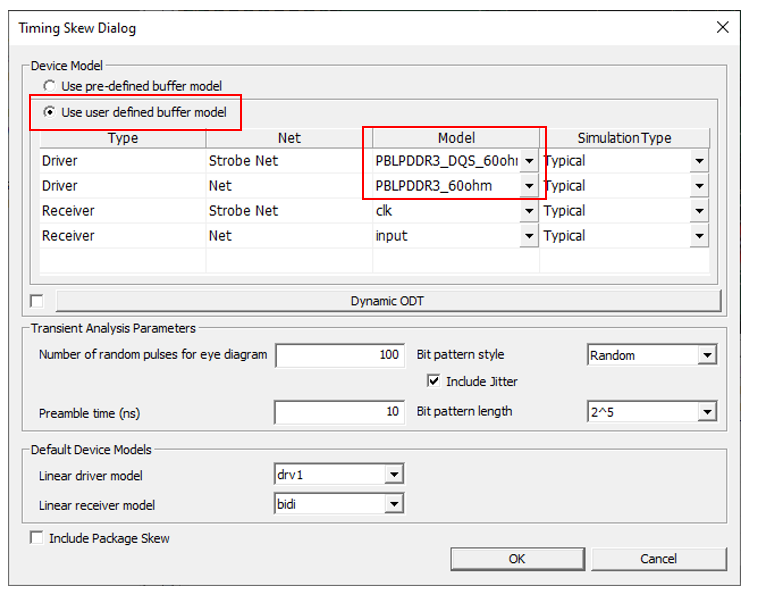Toggle the Include Jitter checkbox
This screenshot has width=757, height=605.
[433, 381]
